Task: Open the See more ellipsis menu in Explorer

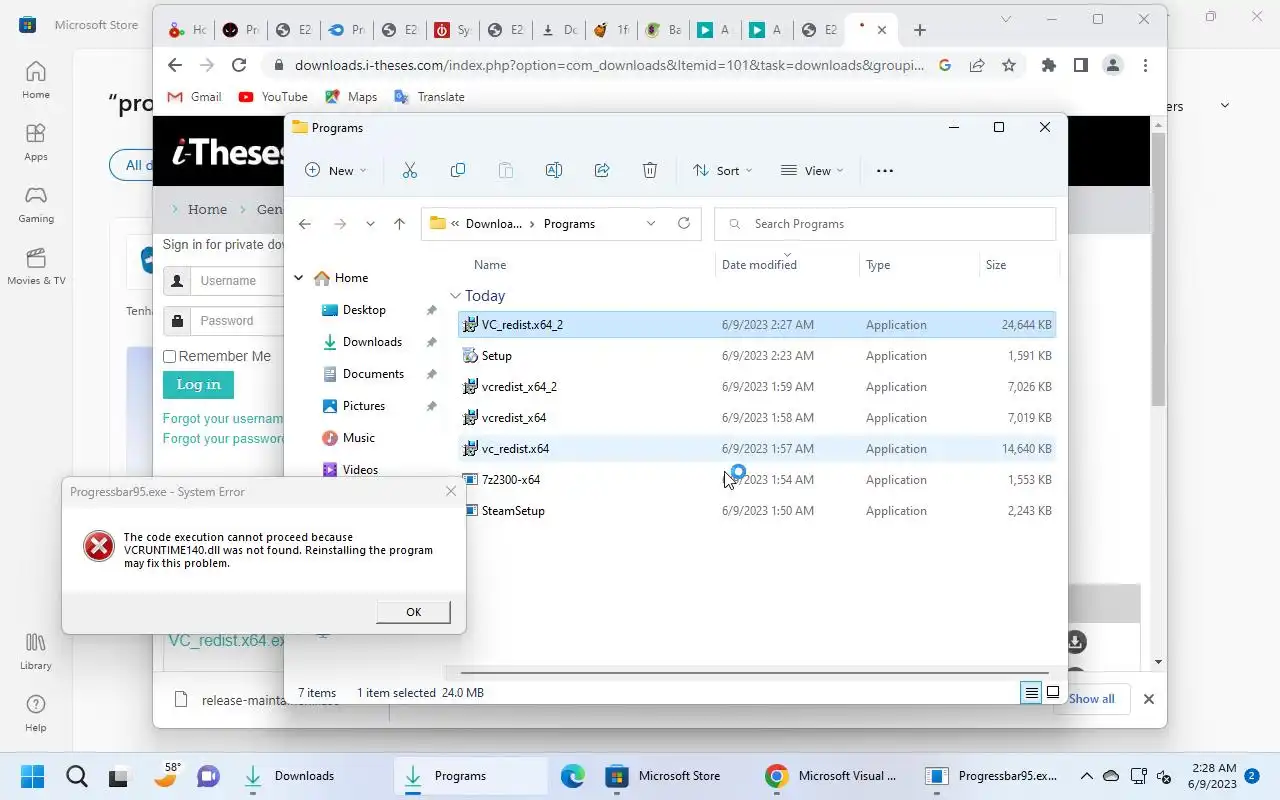Action: tap(884, 171)
